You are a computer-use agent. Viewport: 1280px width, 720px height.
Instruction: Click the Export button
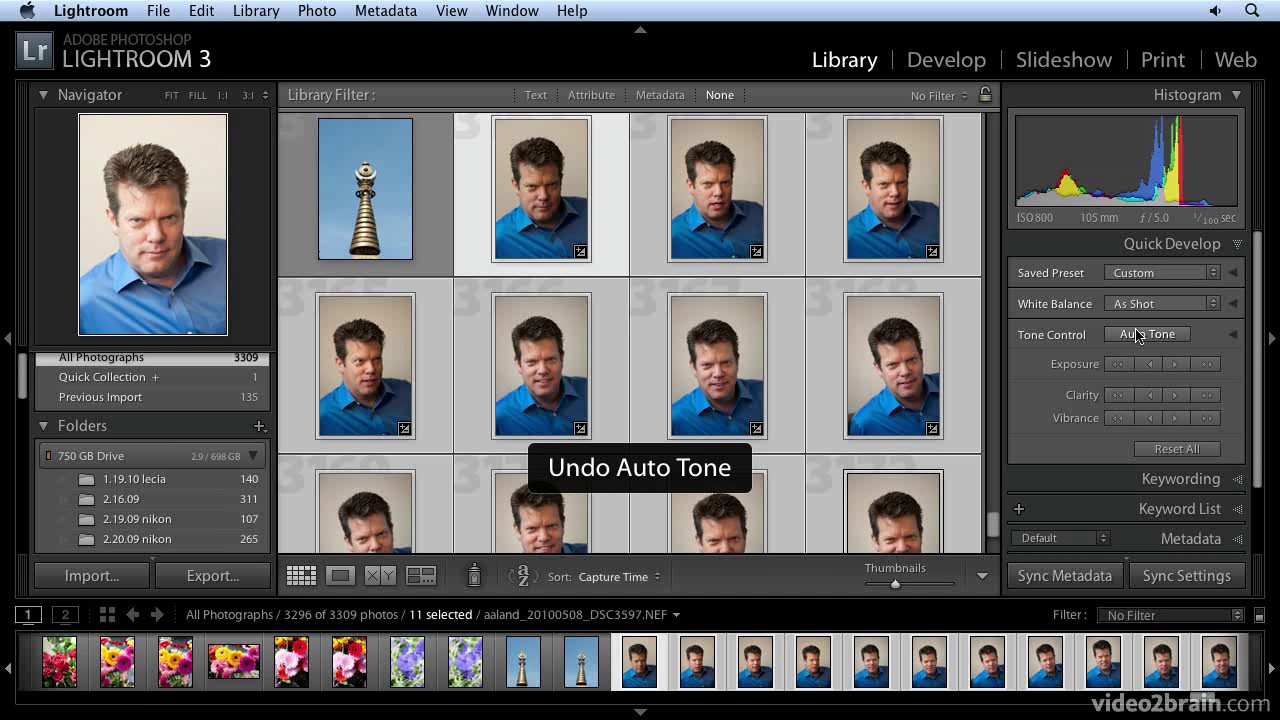[x=213, y=576]
